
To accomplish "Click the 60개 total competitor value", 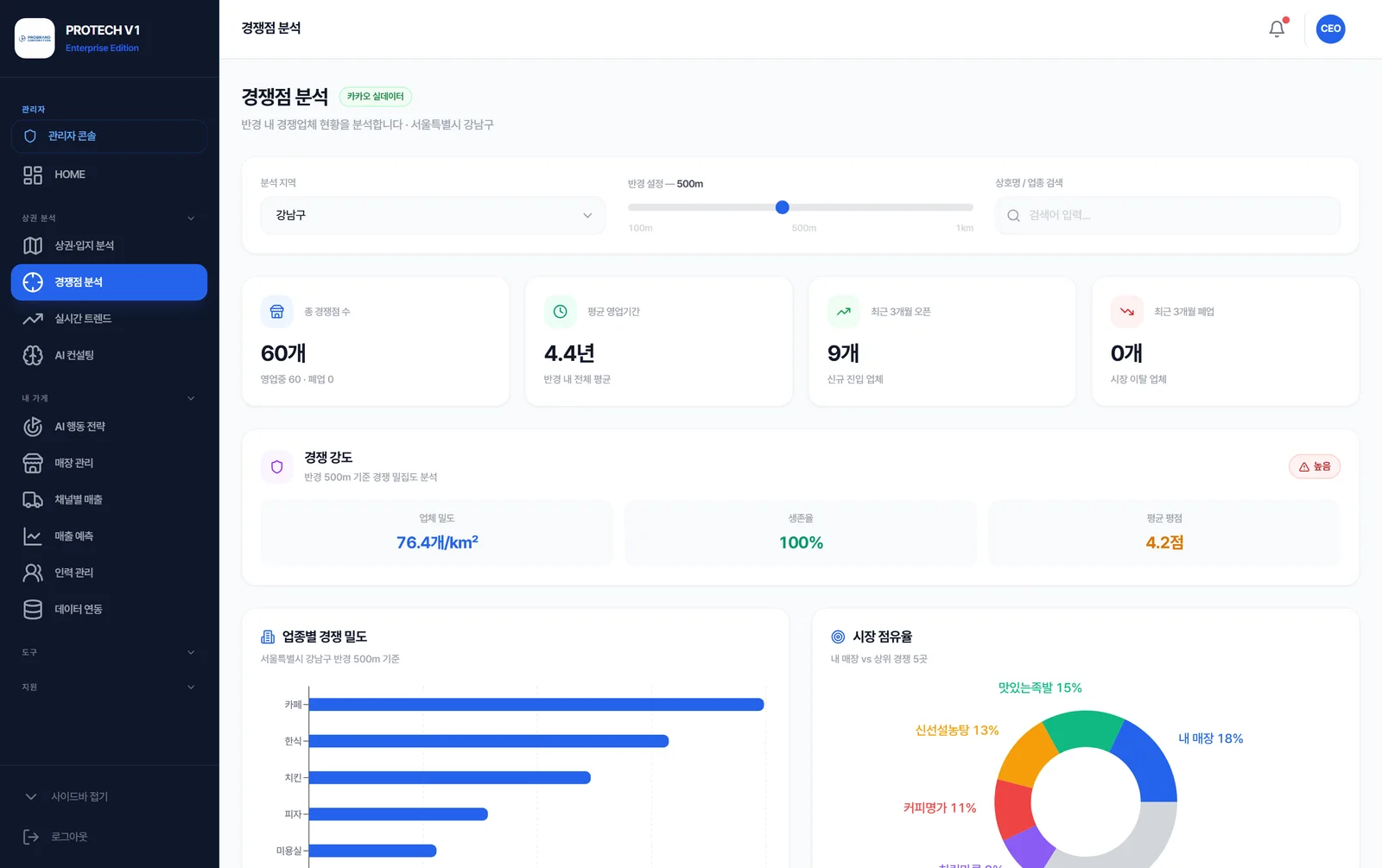I will pos(283,353).
